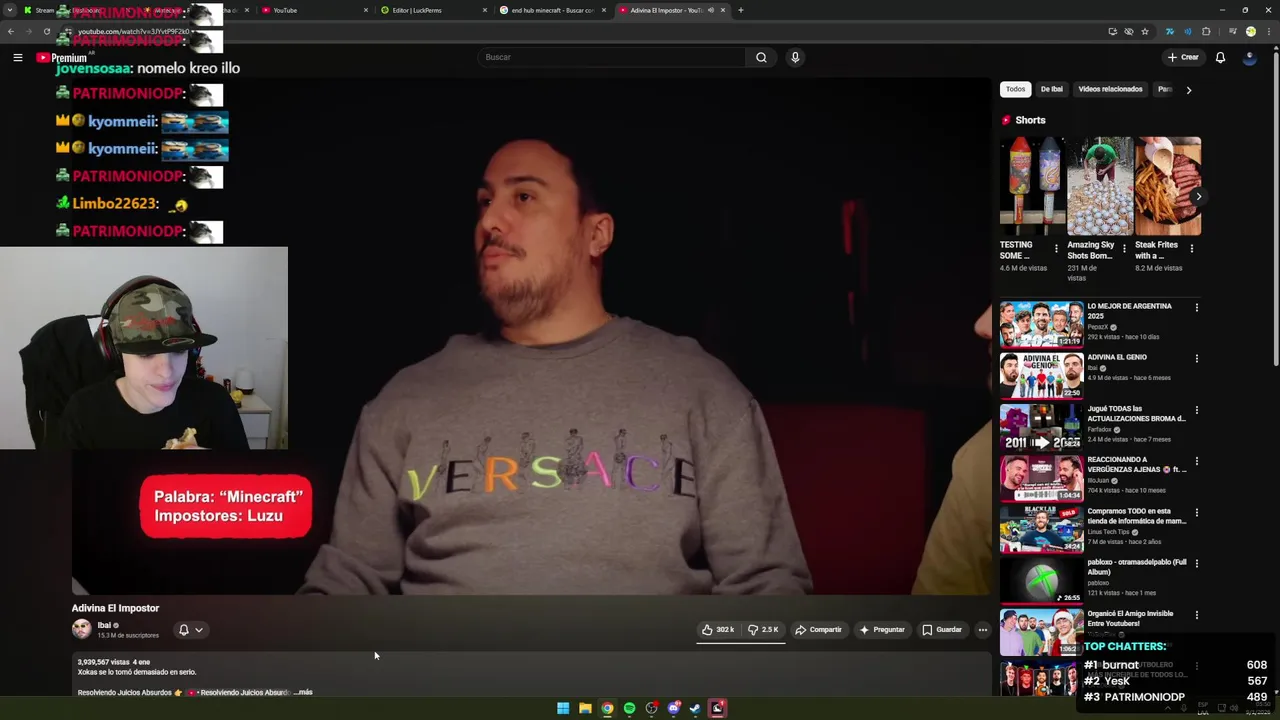Open pablcao otramasdelpablo album thumbnail

pyautogui.click(x=1041, y=580)
